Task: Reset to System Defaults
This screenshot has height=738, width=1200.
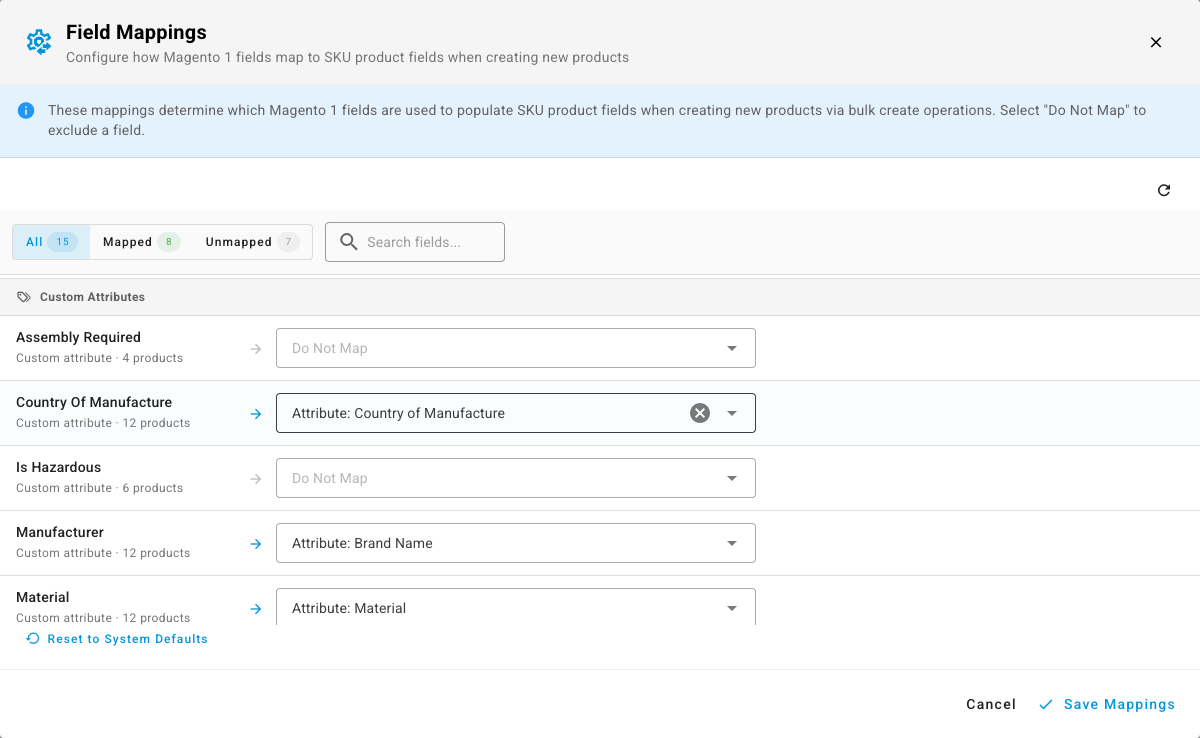Action: 117,639
